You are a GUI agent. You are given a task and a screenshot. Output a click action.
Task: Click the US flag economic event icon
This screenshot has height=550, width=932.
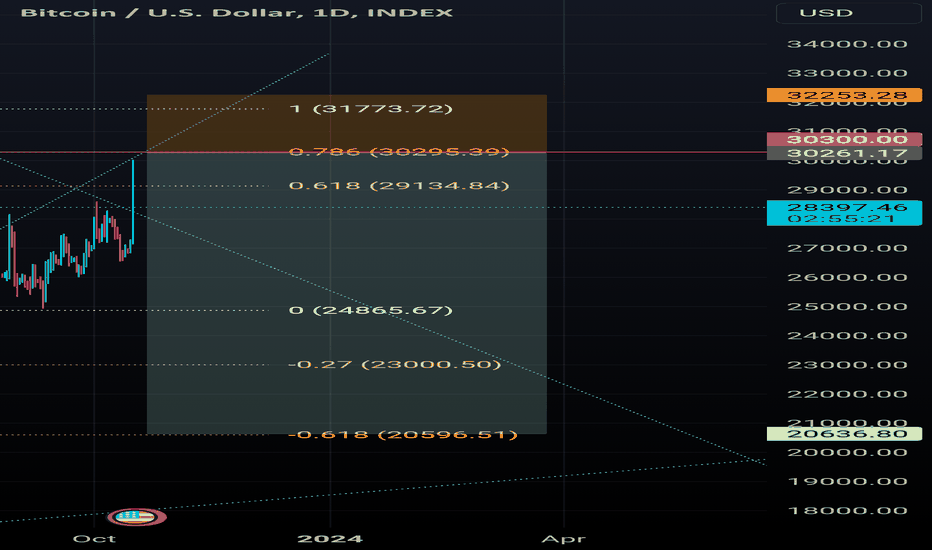click(x=137, y=517)
